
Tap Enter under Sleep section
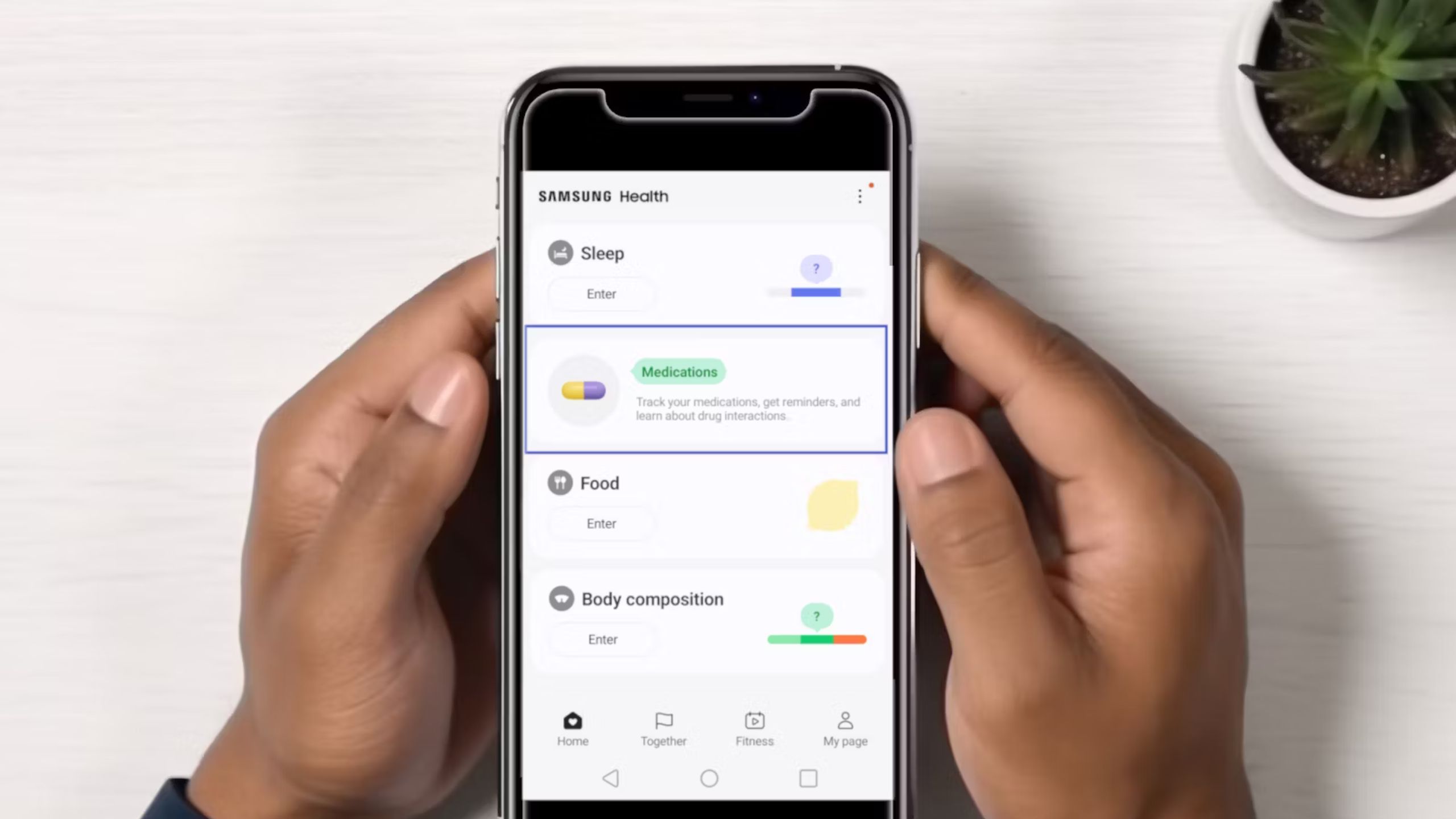(x=601, y=293)
